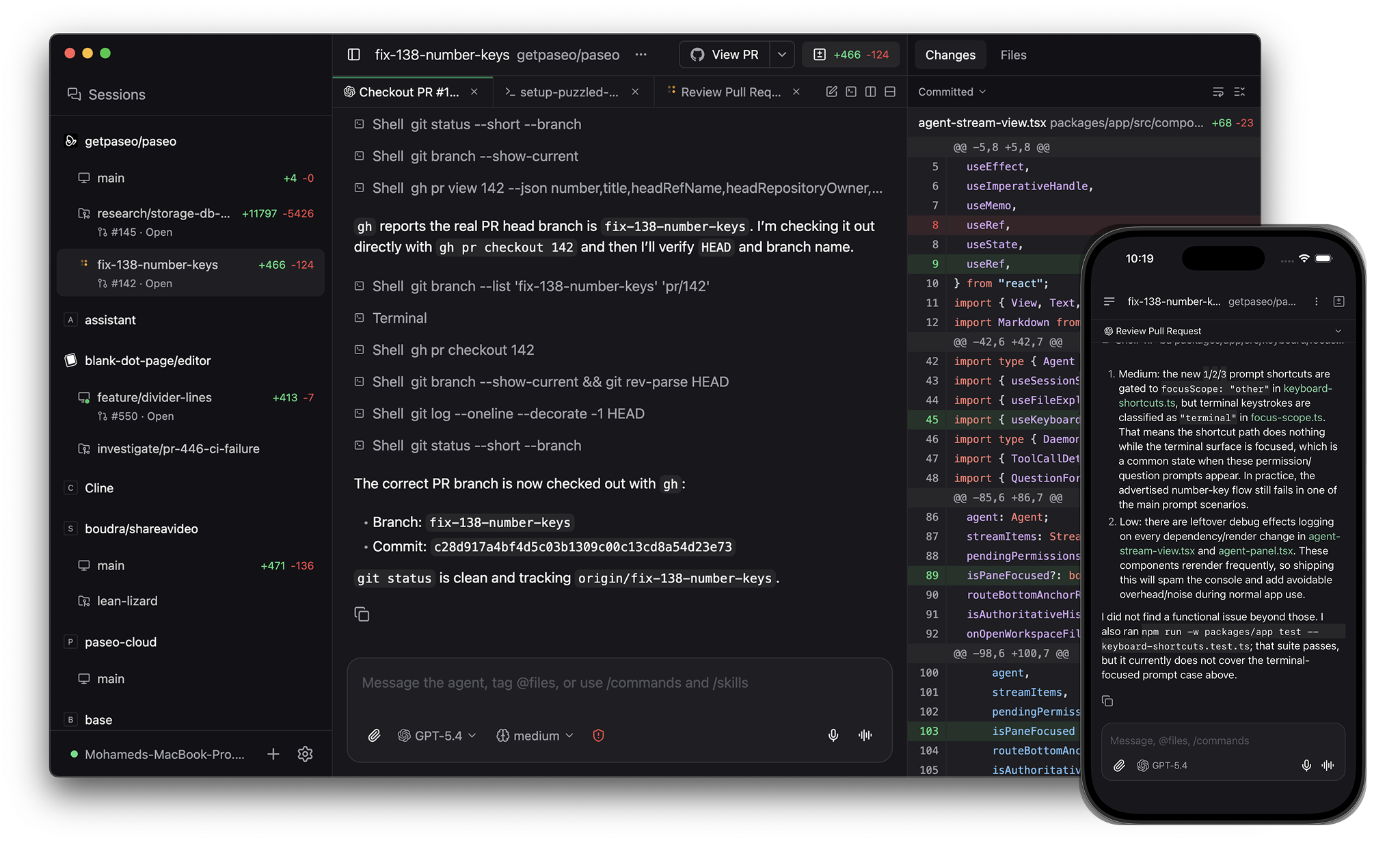
Task: Open the settings gear icon
Action: pyautogui.click(x=305, y=754)
